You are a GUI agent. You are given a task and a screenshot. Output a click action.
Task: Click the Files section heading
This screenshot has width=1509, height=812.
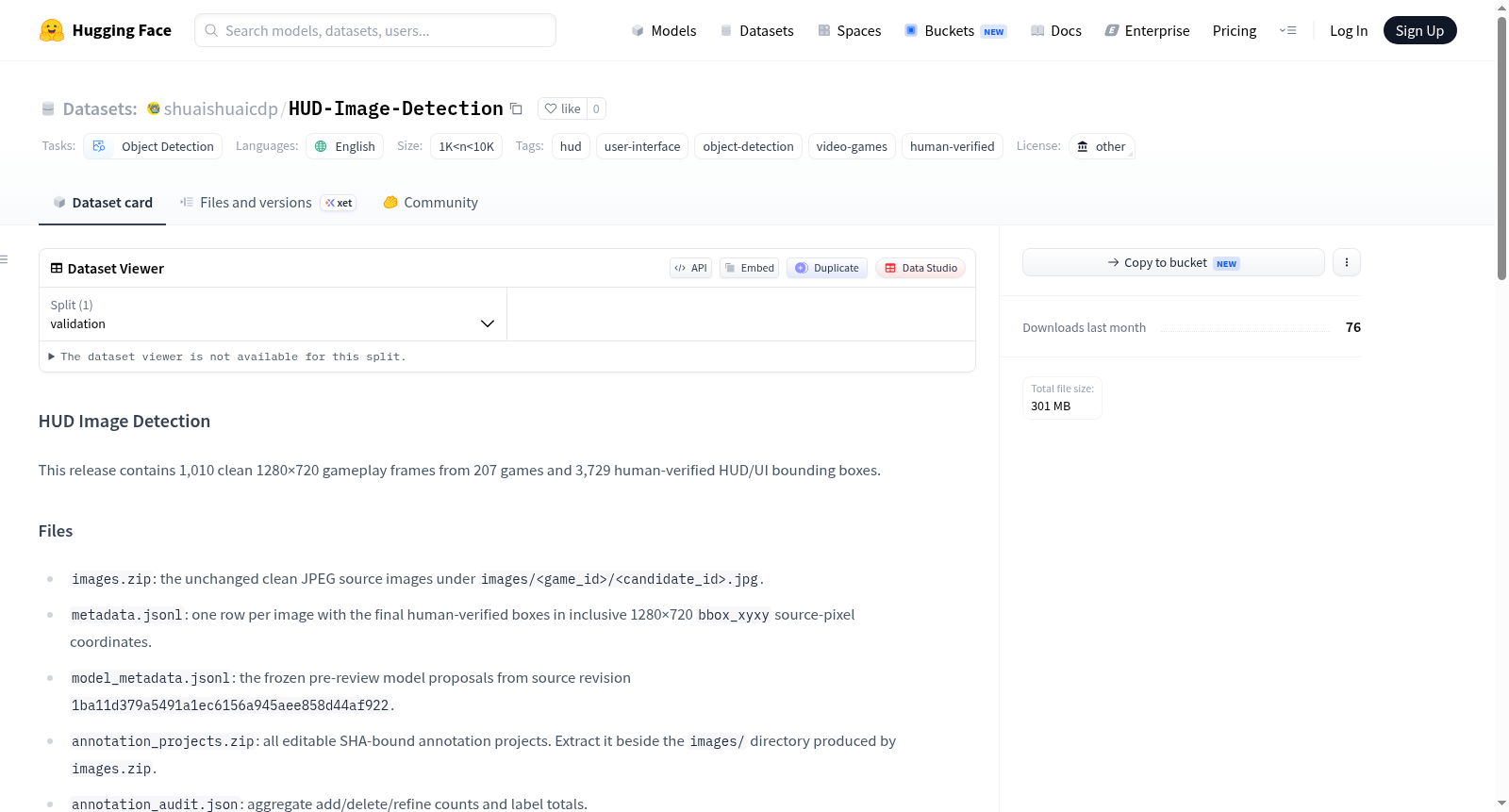coord(56,531)
